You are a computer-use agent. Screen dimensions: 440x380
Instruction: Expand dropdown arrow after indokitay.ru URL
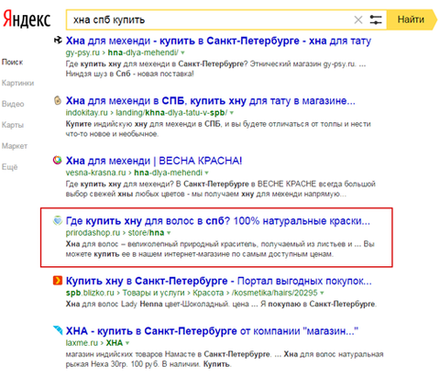point(232,113)
